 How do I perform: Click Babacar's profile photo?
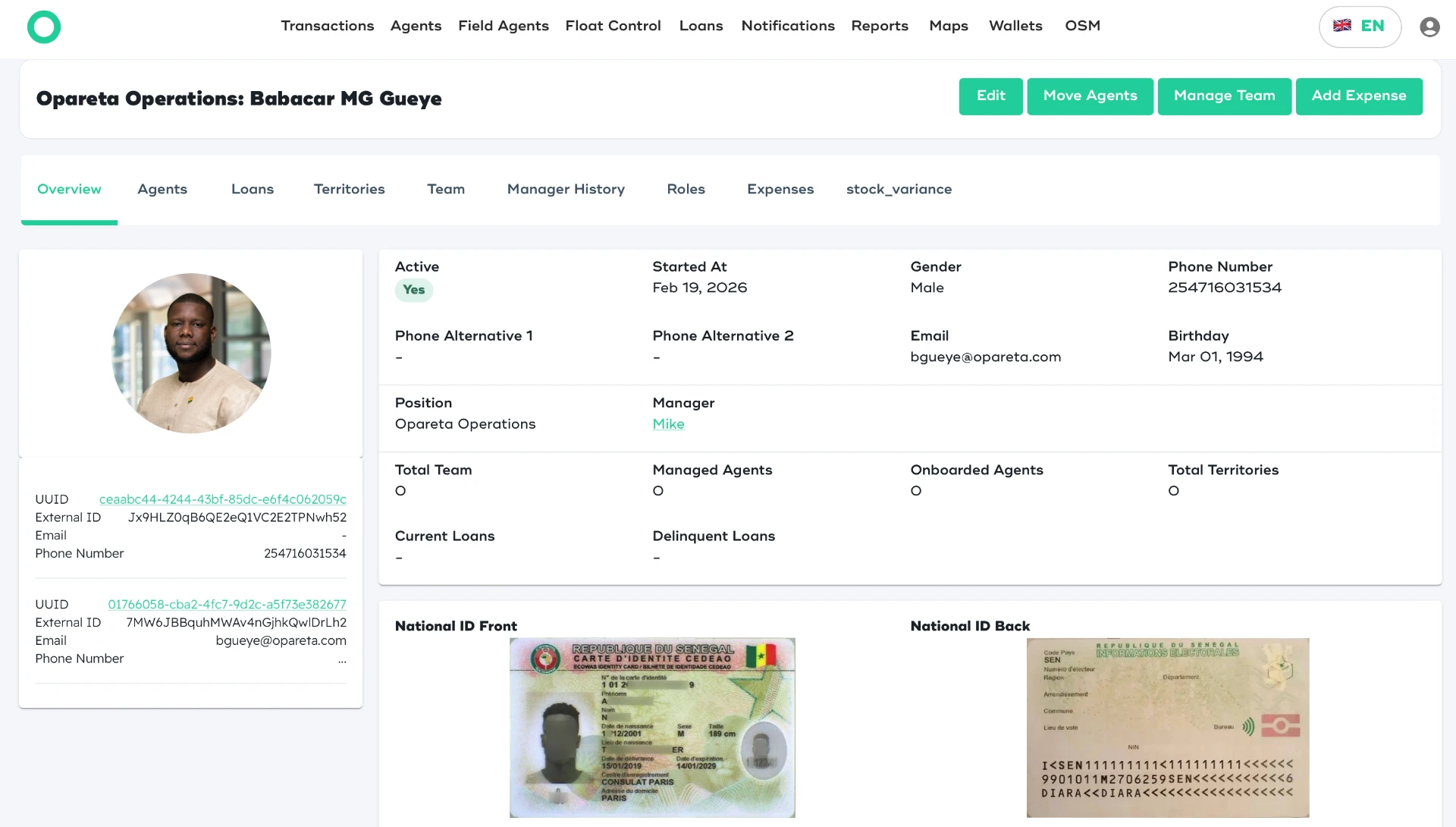click(191, 354)
